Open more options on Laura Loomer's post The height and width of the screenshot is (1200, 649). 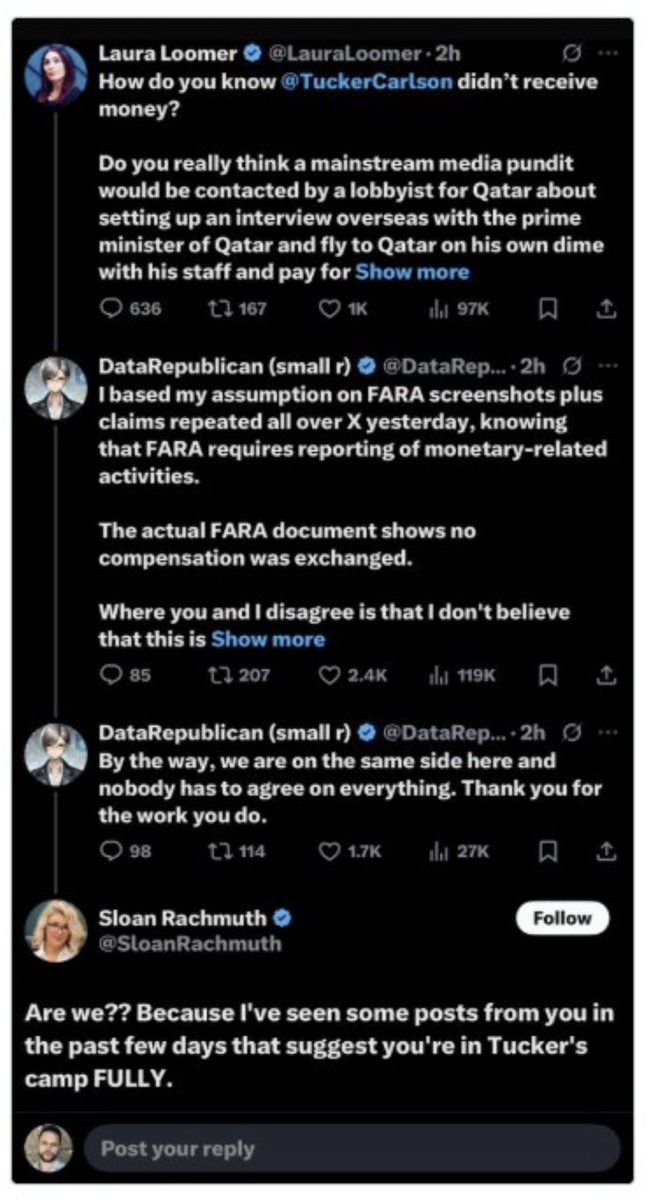(606, 53)
